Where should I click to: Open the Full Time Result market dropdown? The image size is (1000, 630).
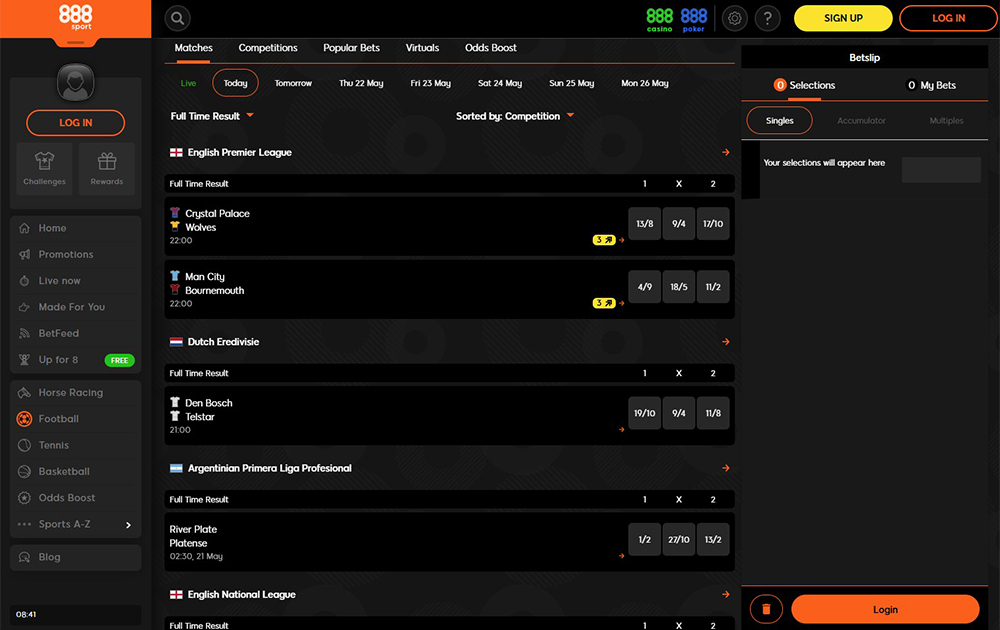(x=212, y=116)
